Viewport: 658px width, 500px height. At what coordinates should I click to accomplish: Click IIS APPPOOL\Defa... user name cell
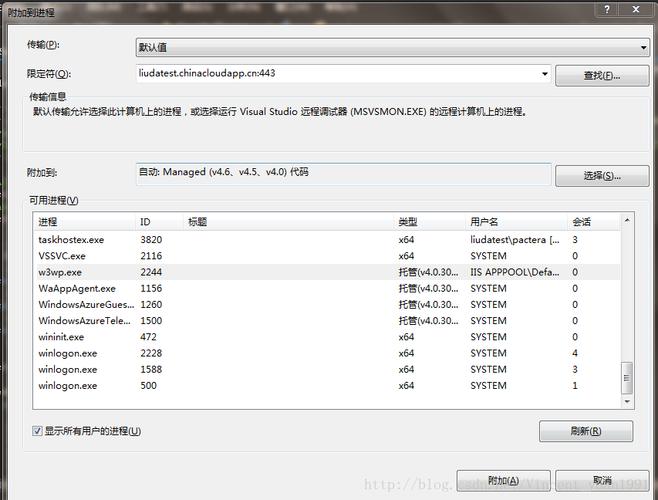click(514, 272)
